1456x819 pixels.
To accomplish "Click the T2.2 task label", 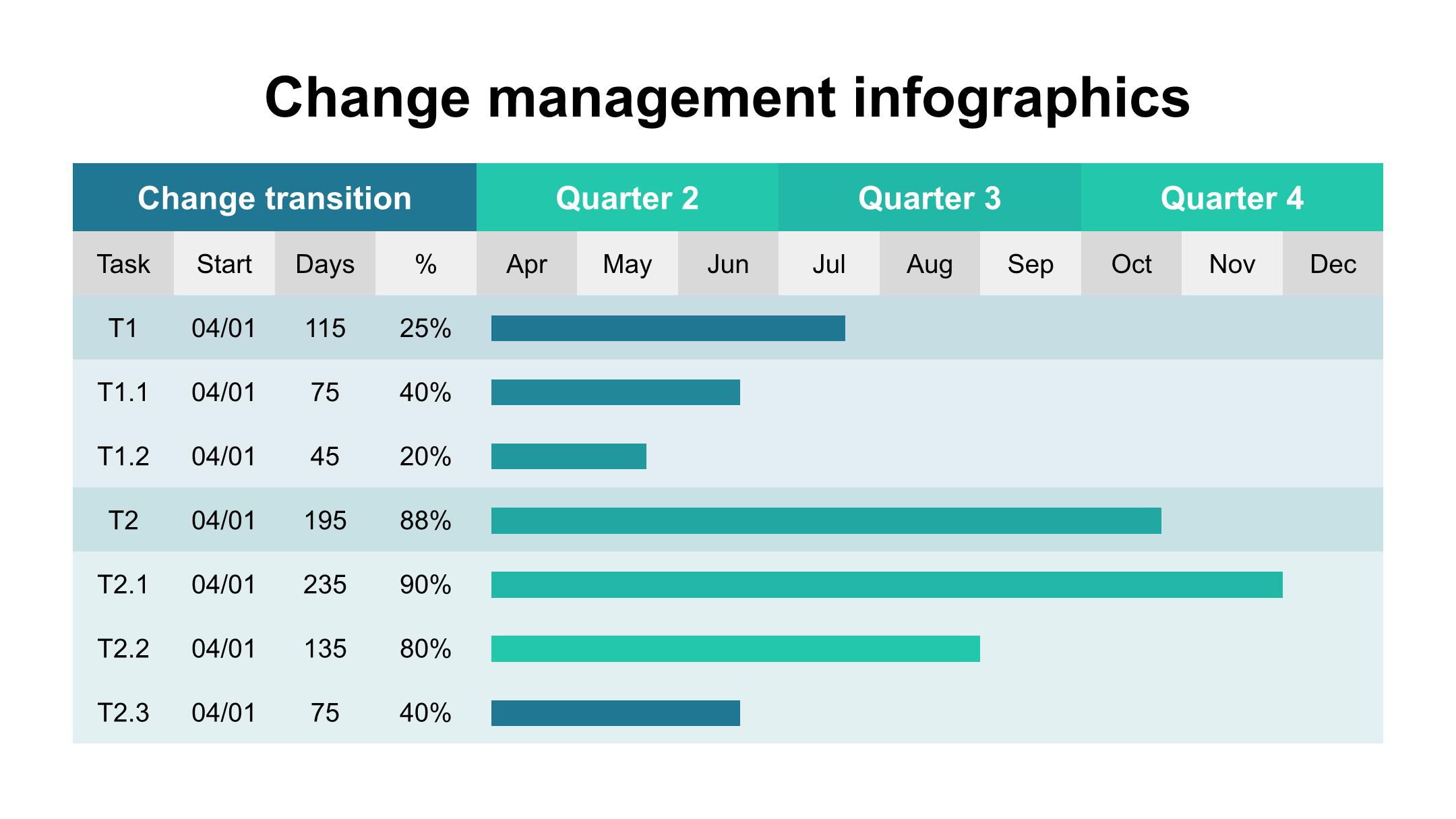I will [x=123, y=648].
